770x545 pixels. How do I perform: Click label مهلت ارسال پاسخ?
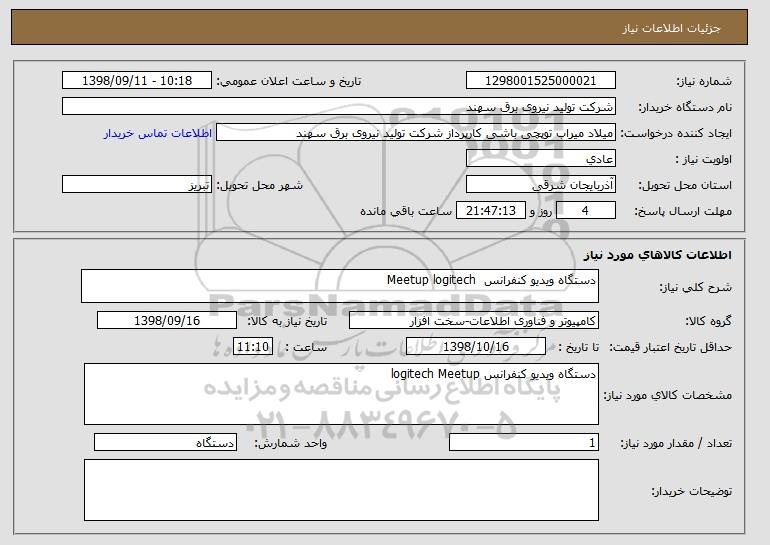click(x=683, y=211)
